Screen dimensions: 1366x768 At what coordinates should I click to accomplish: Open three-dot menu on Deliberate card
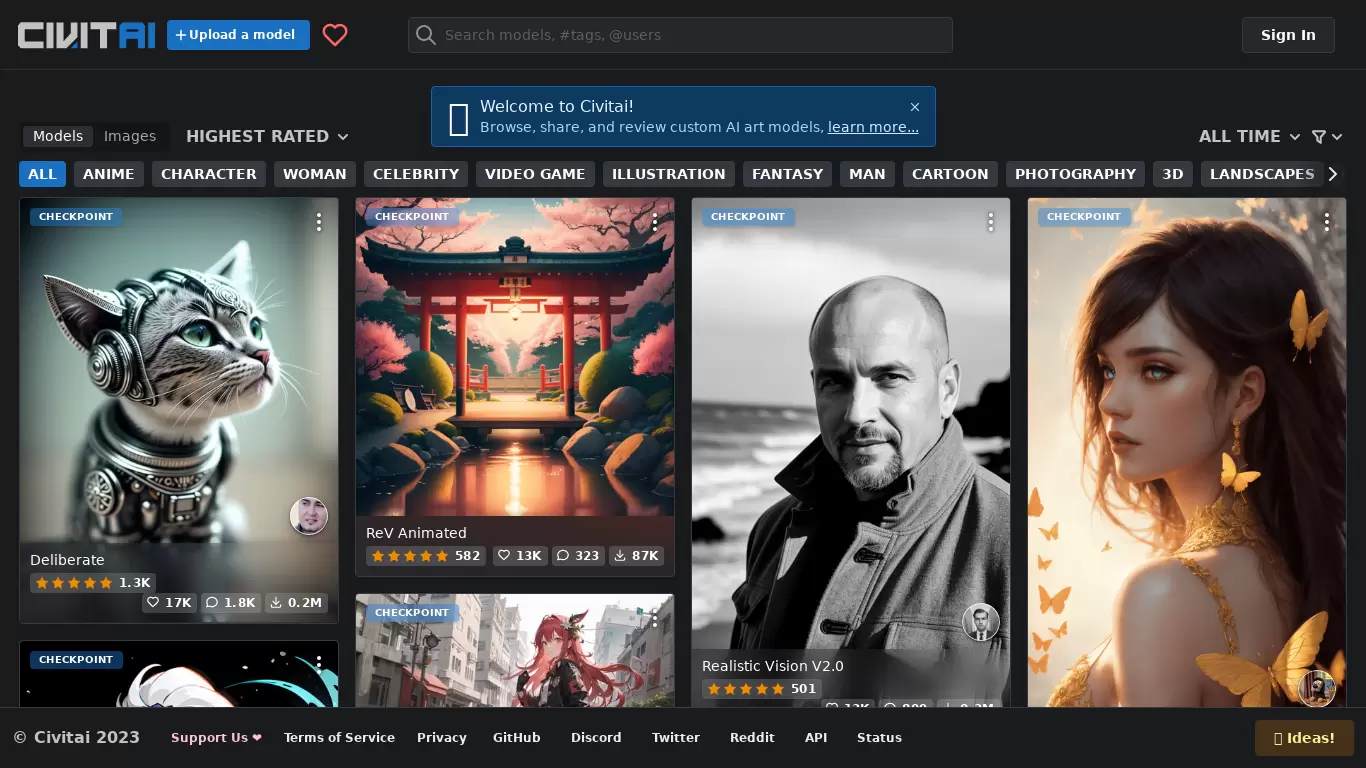click(319, 222)
